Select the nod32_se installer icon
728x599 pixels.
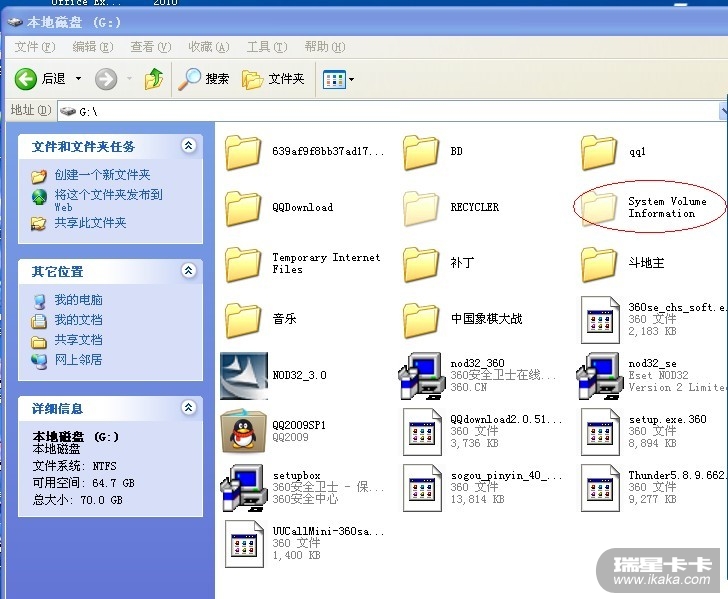[x=599, y=376]
